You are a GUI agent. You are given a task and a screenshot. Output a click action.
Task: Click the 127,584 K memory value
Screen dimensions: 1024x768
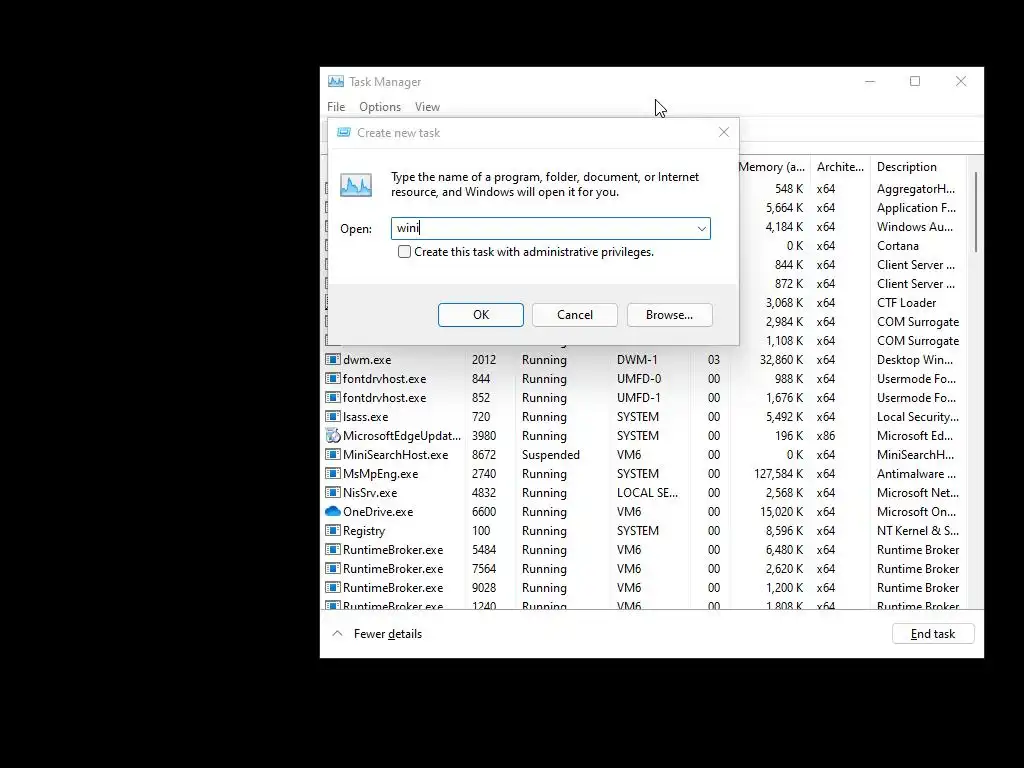[x=778, y=473]
